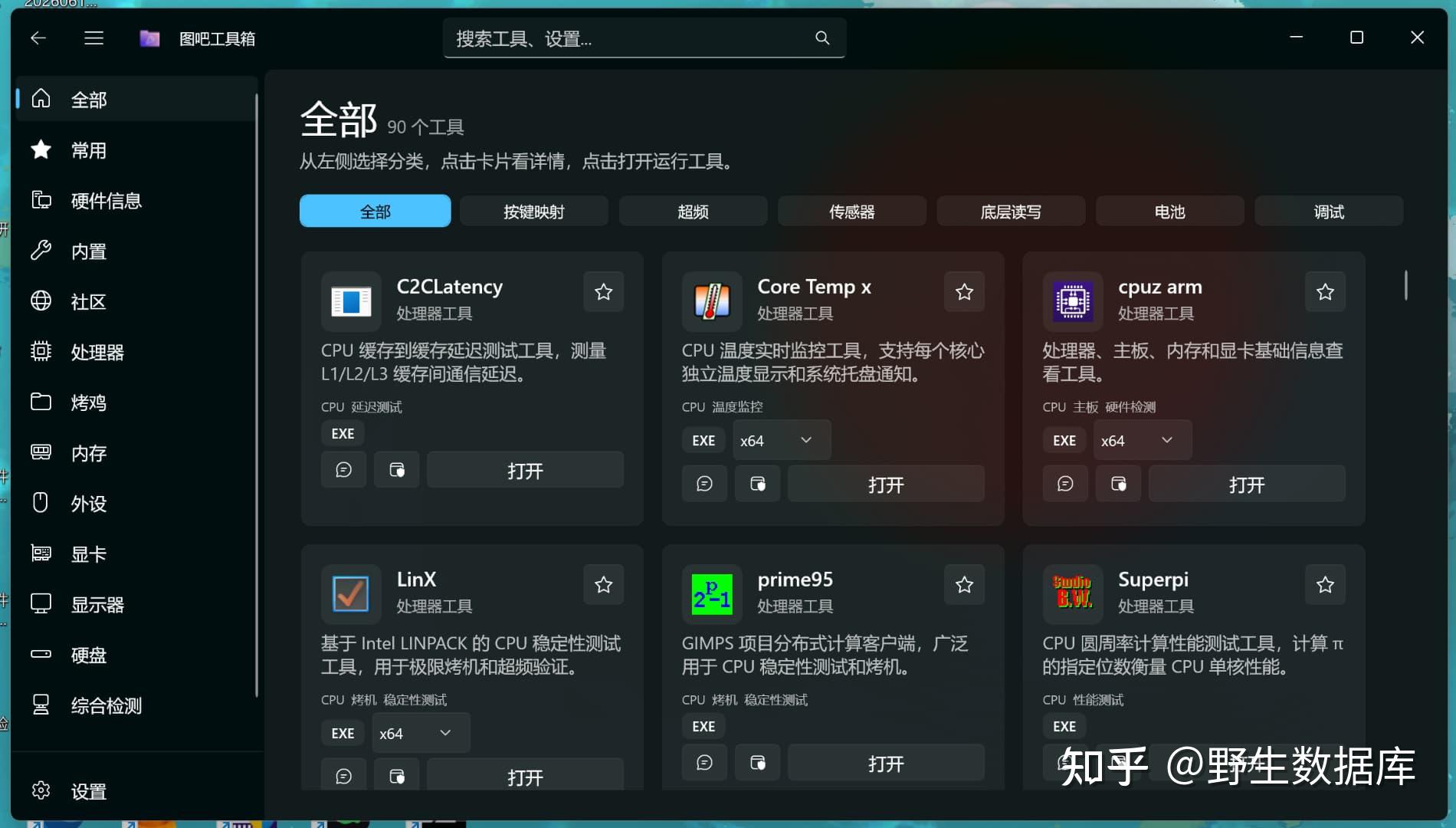Click the Core Temp x thermometer thumbnail
This screenshot has width=1456, height=828.
[712, 301]
